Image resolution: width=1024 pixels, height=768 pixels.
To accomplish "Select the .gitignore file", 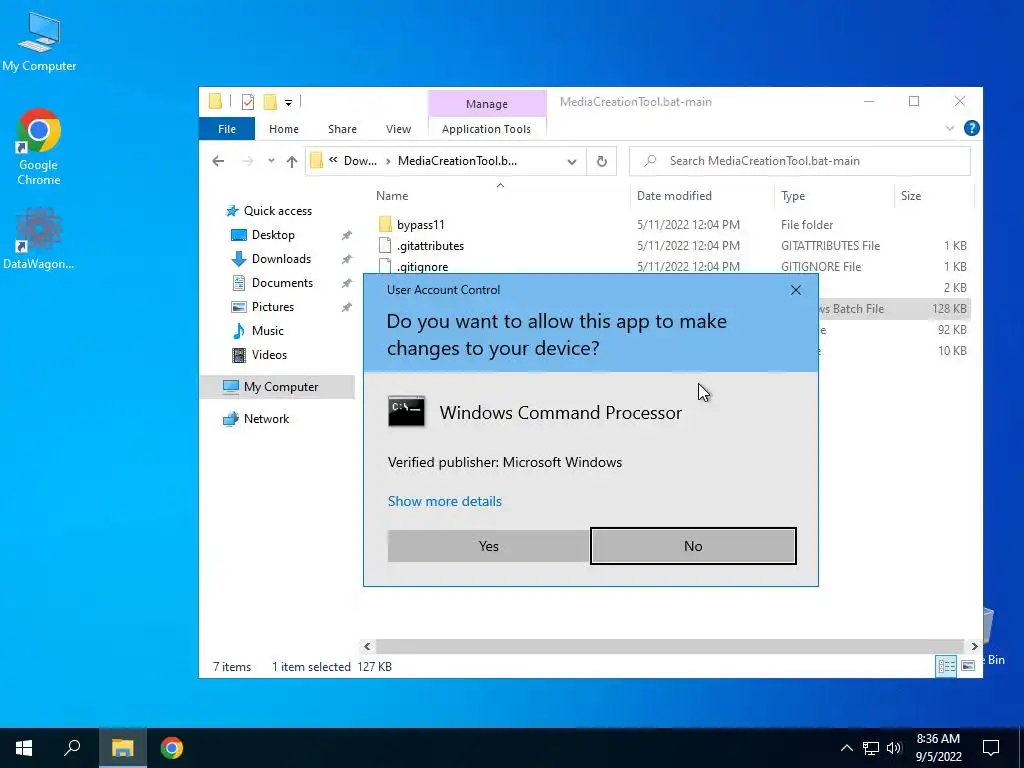I will 423,266.
